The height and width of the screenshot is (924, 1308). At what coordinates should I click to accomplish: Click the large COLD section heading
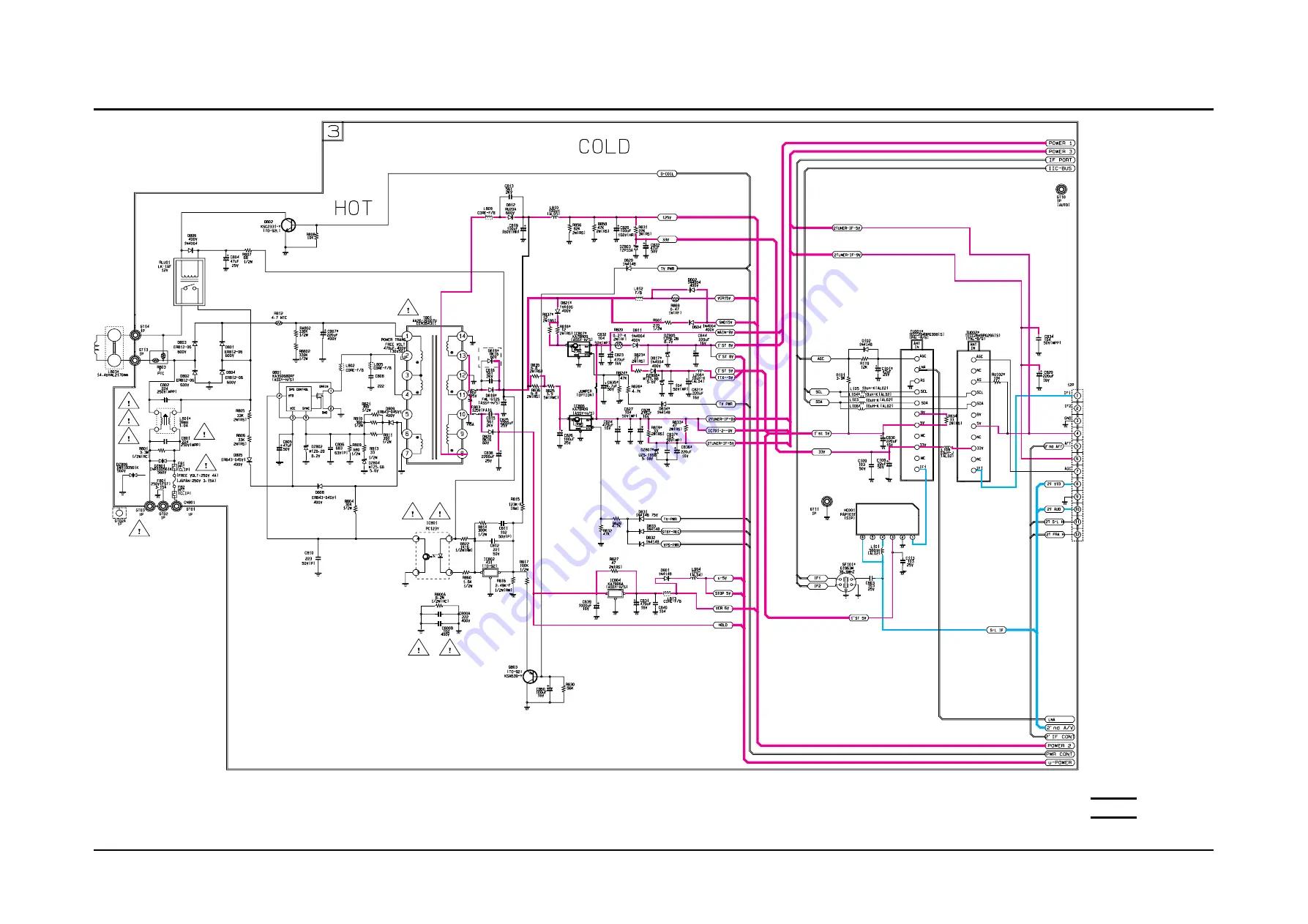604,147
